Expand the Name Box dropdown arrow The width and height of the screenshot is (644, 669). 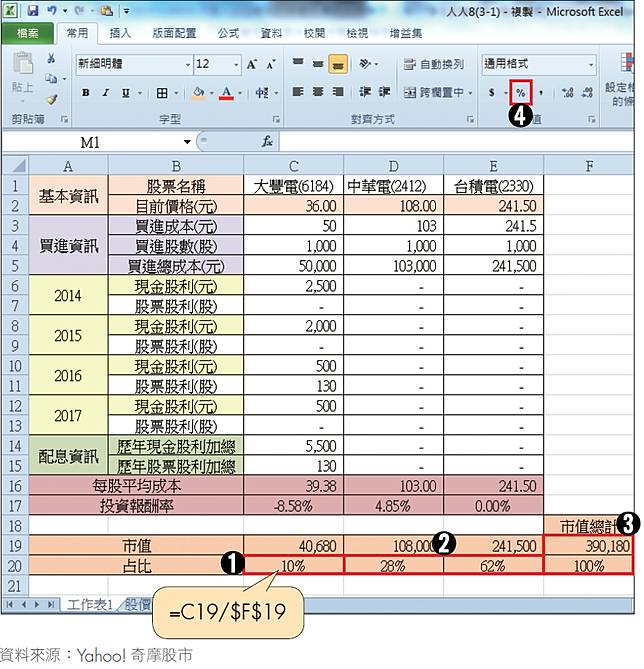[x=187, y=142]
